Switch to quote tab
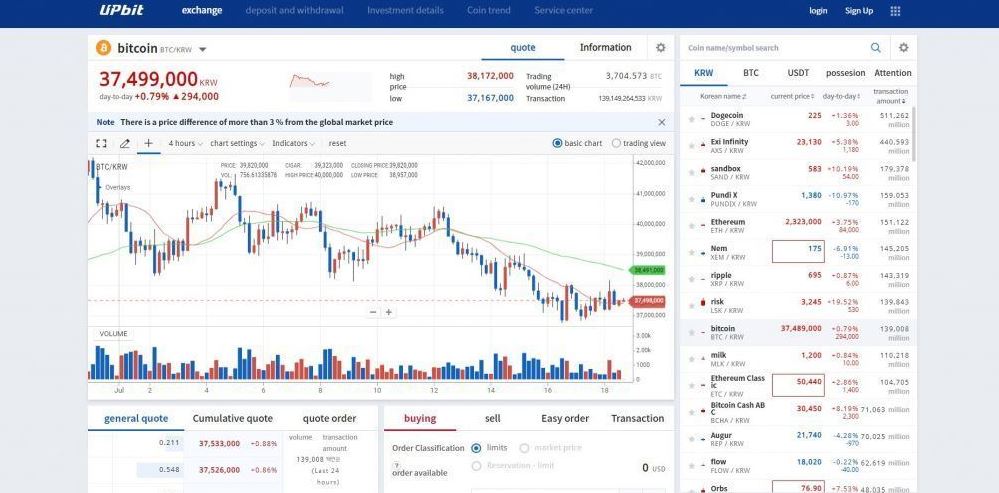This screenshot has height=493, width=999. click(523, 47)
